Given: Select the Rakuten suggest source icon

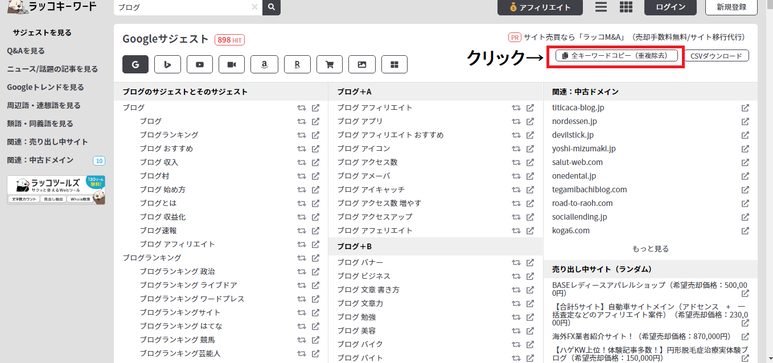Looking at the screenshot, I should [297, 65].
